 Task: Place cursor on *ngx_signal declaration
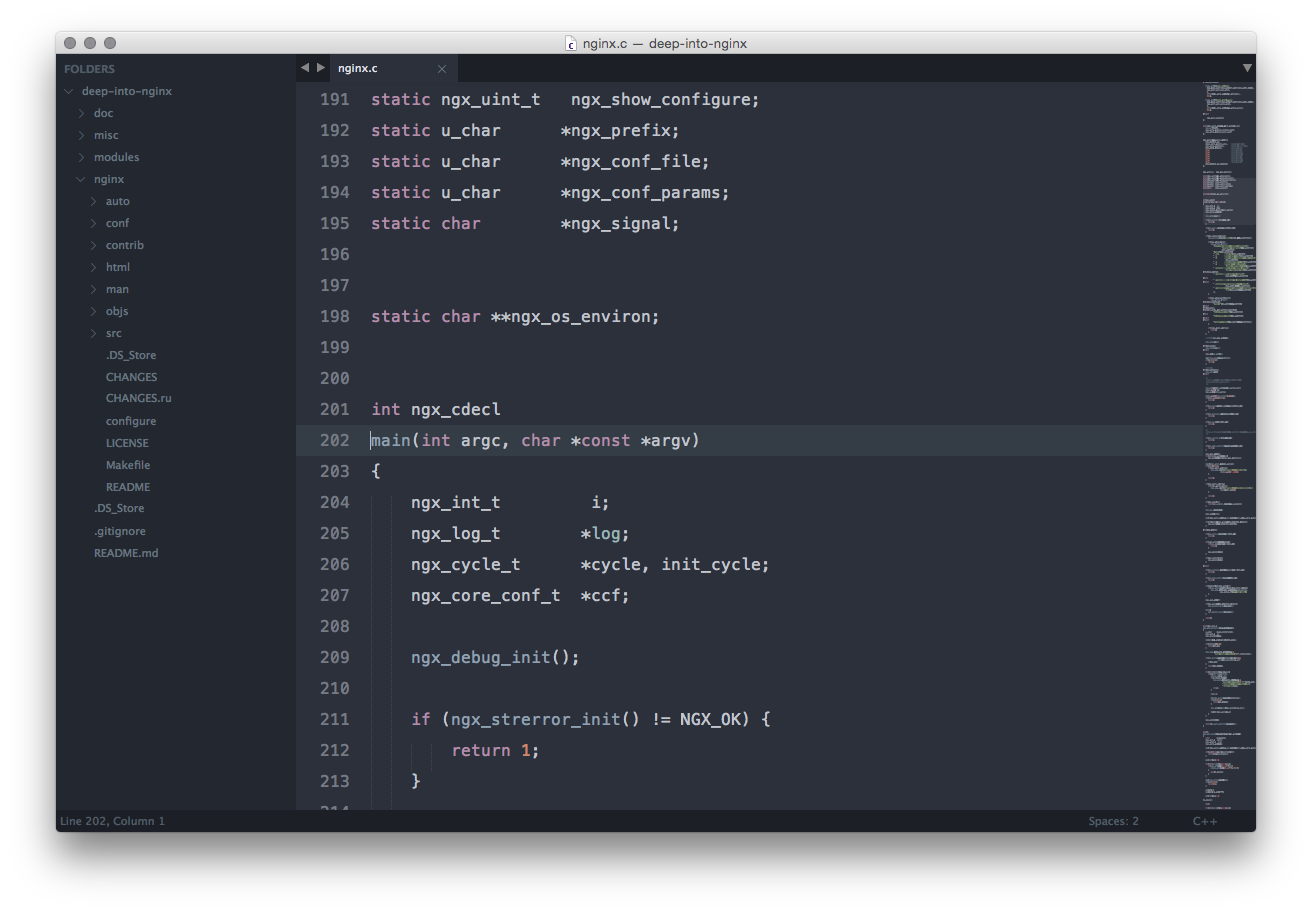click(x=620, y=223)
